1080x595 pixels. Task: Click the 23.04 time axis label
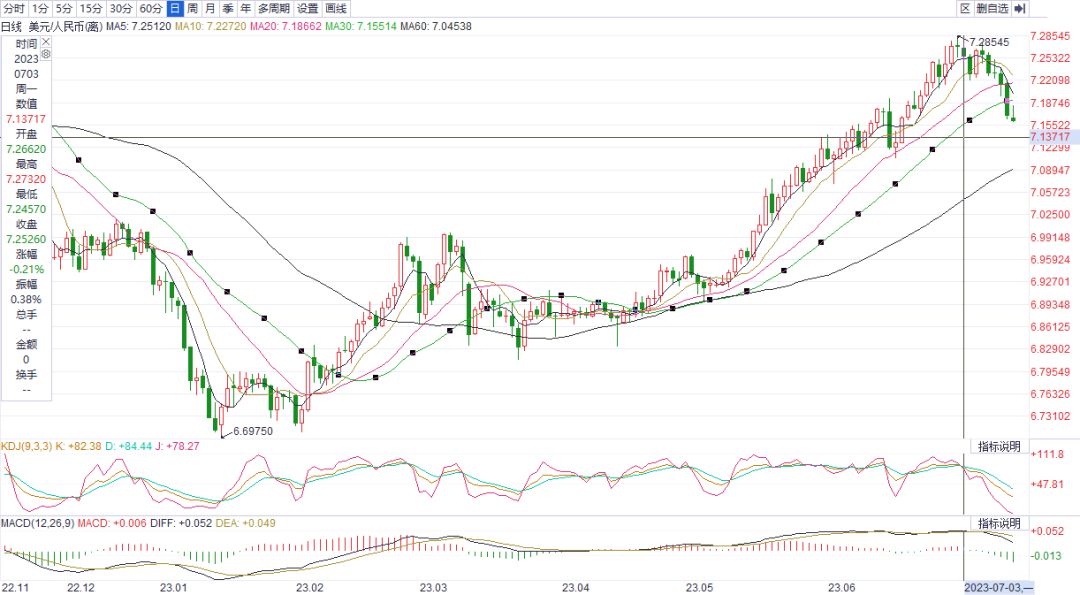(575, 587)
